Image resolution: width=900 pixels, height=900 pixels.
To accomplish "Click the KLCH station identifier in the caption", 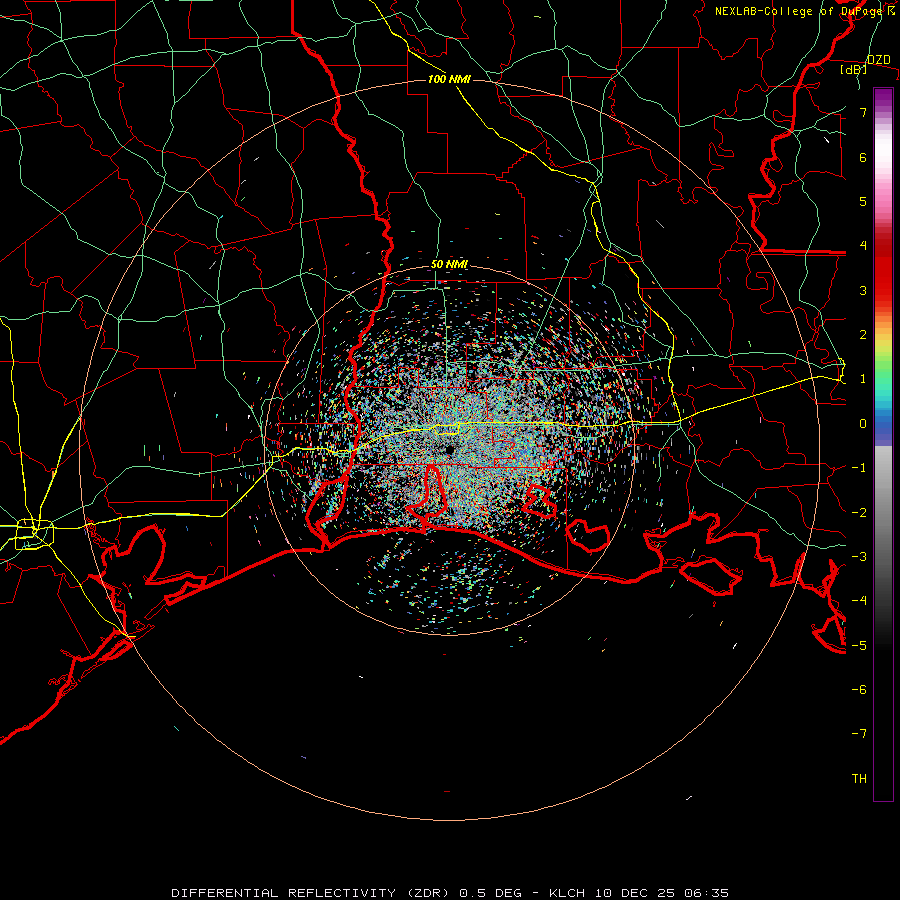I will 567,893.
